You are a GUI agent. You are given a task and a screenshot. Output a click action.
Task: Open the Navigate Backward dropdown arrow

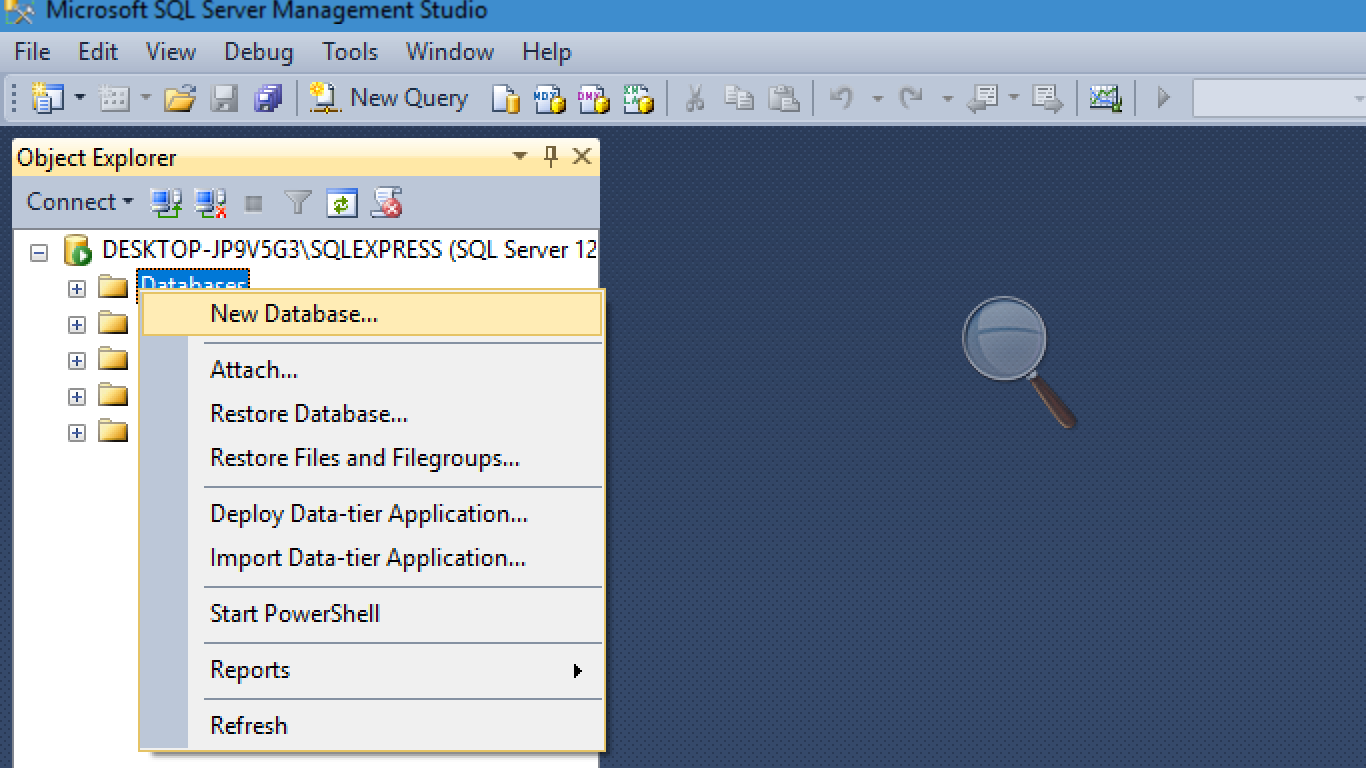1013,98
